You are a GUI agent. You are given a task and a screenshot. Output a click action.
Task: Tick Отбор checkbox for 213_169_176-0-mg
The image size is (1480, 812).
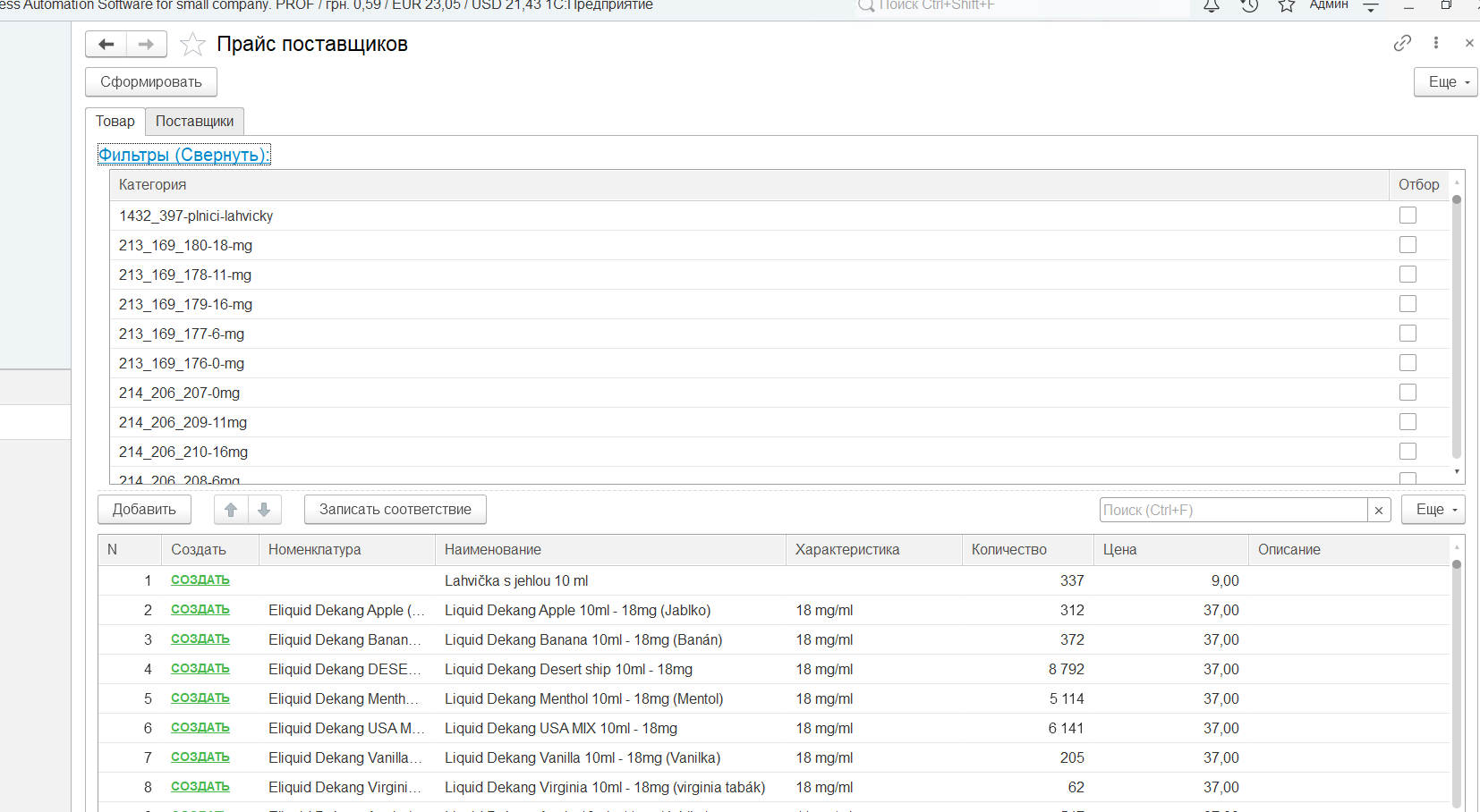pyautogui.click(x=1408, y=363)
